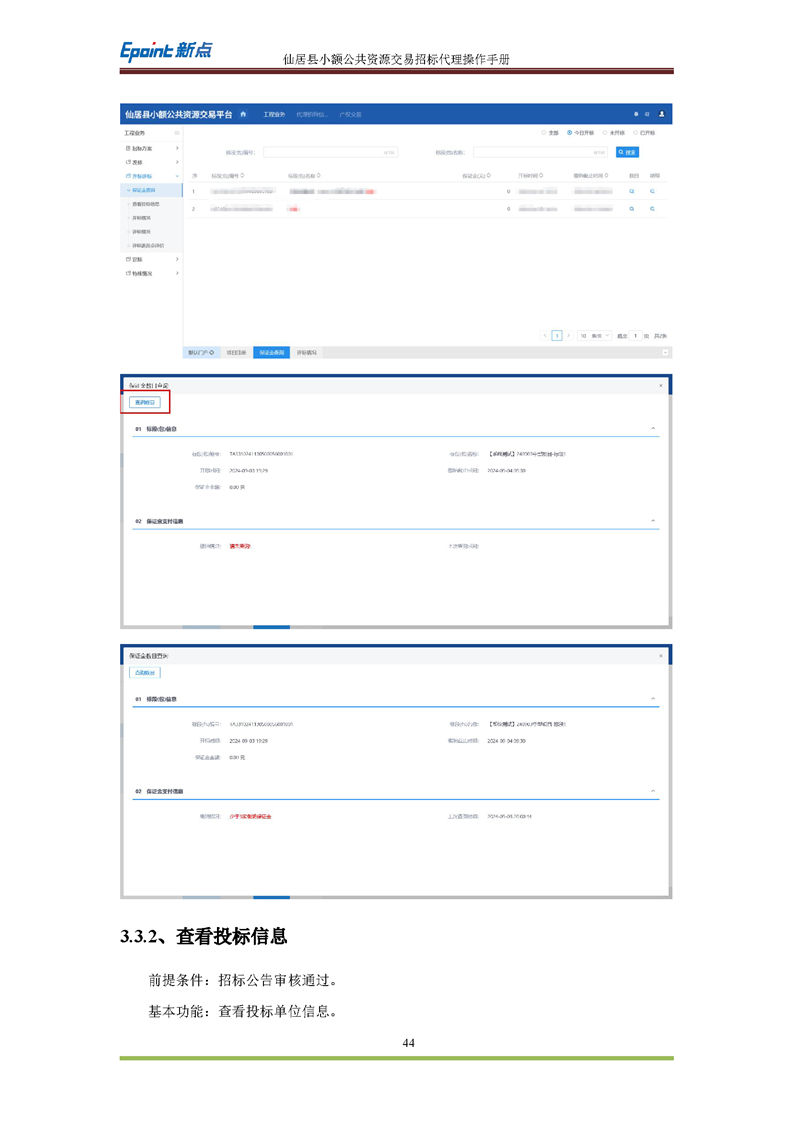
Task: Select the 已开标 radio filter
Action: click(x=634, y=133)
